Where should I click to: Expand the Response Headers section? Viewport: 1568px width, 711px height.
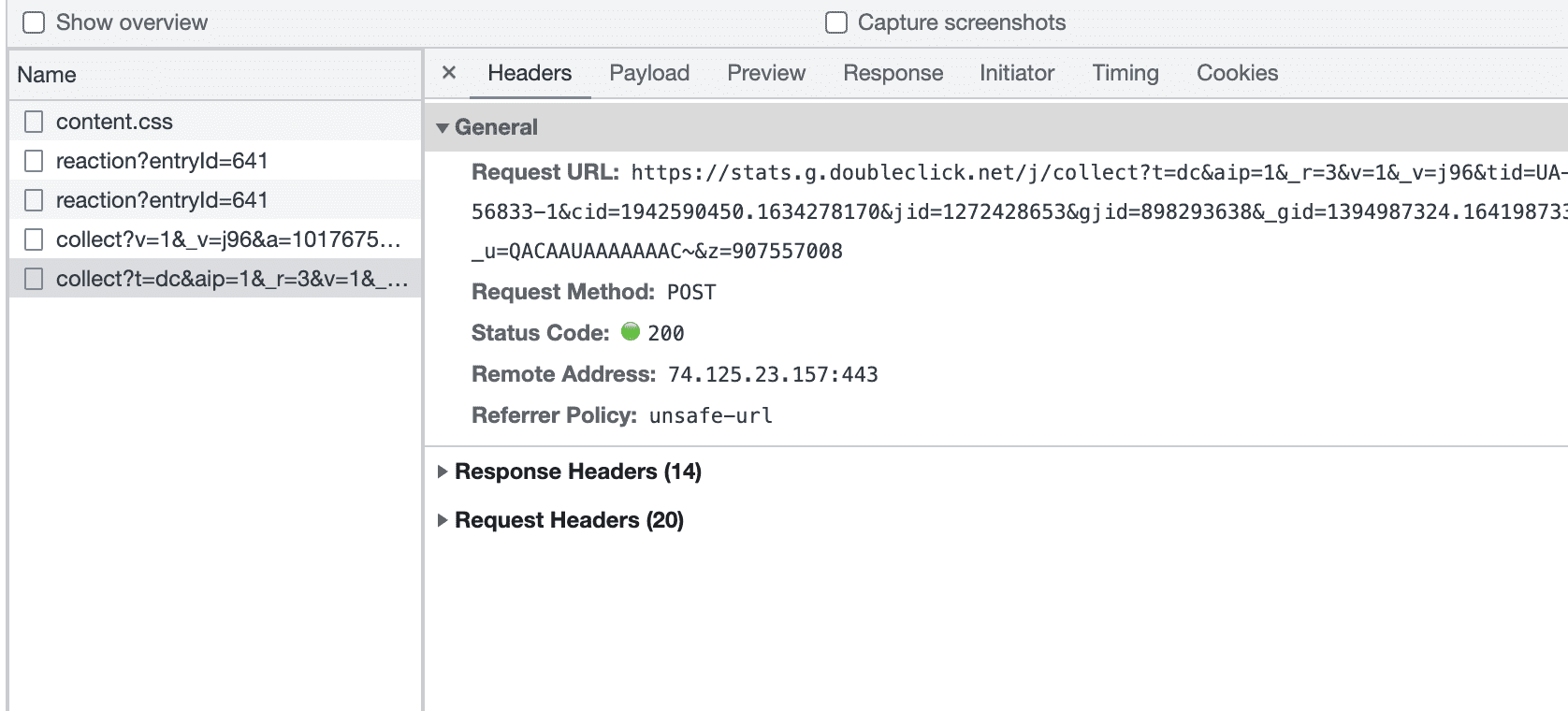[443, 472]
